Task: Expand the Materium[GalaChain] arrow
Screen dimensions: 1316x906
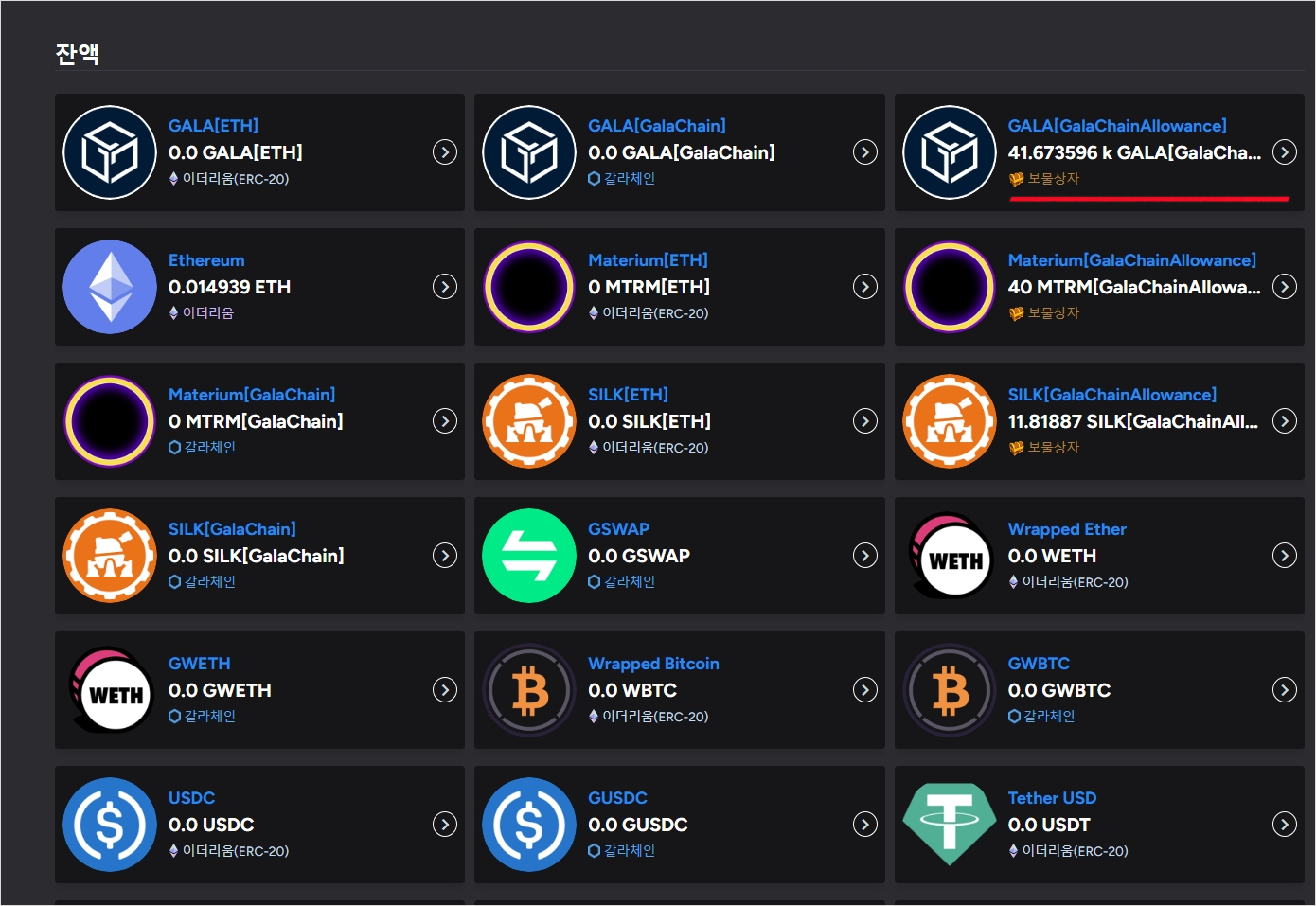Action: coord(445,421)
